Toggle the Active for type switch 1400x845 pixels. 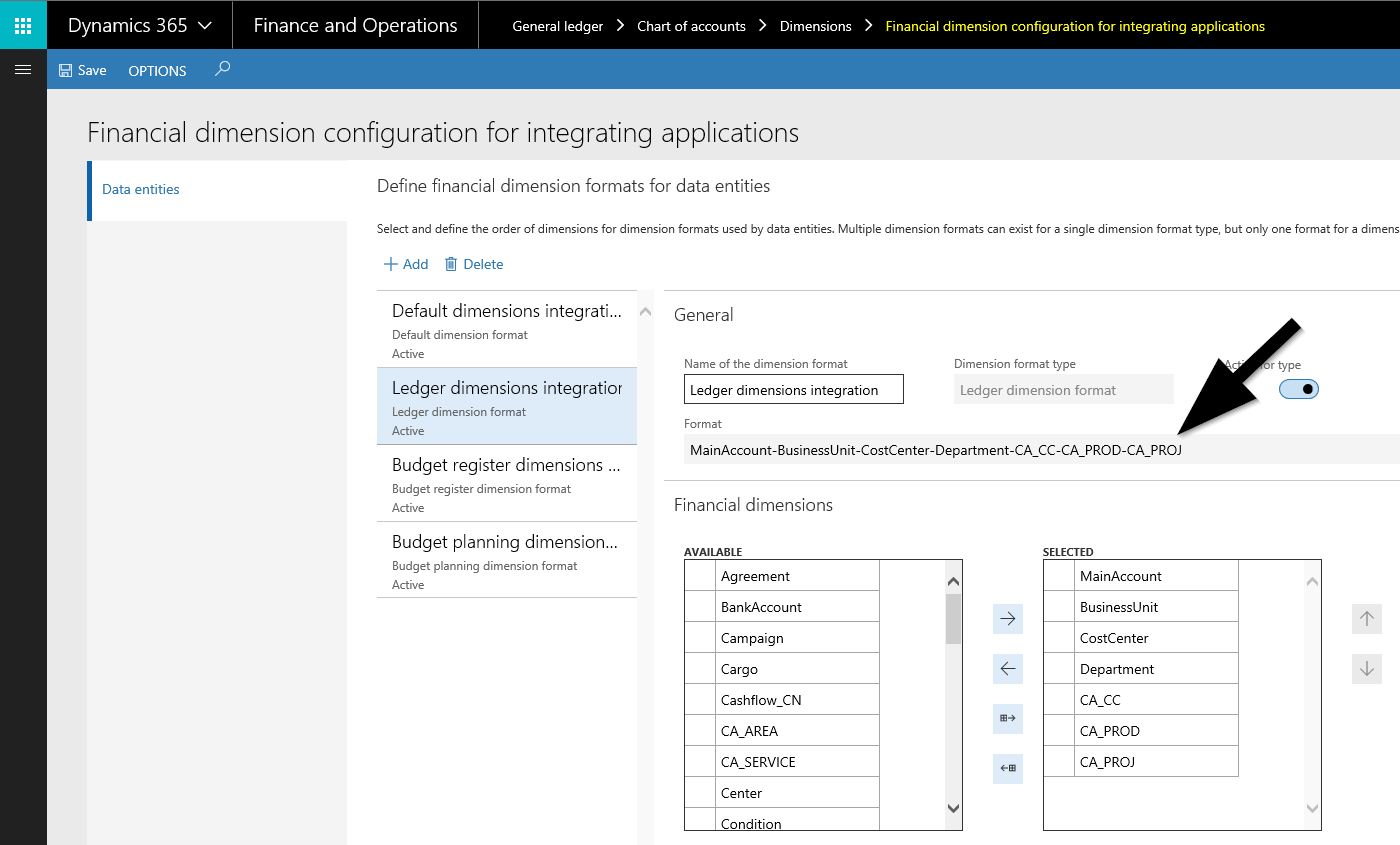coord(1298,389)
